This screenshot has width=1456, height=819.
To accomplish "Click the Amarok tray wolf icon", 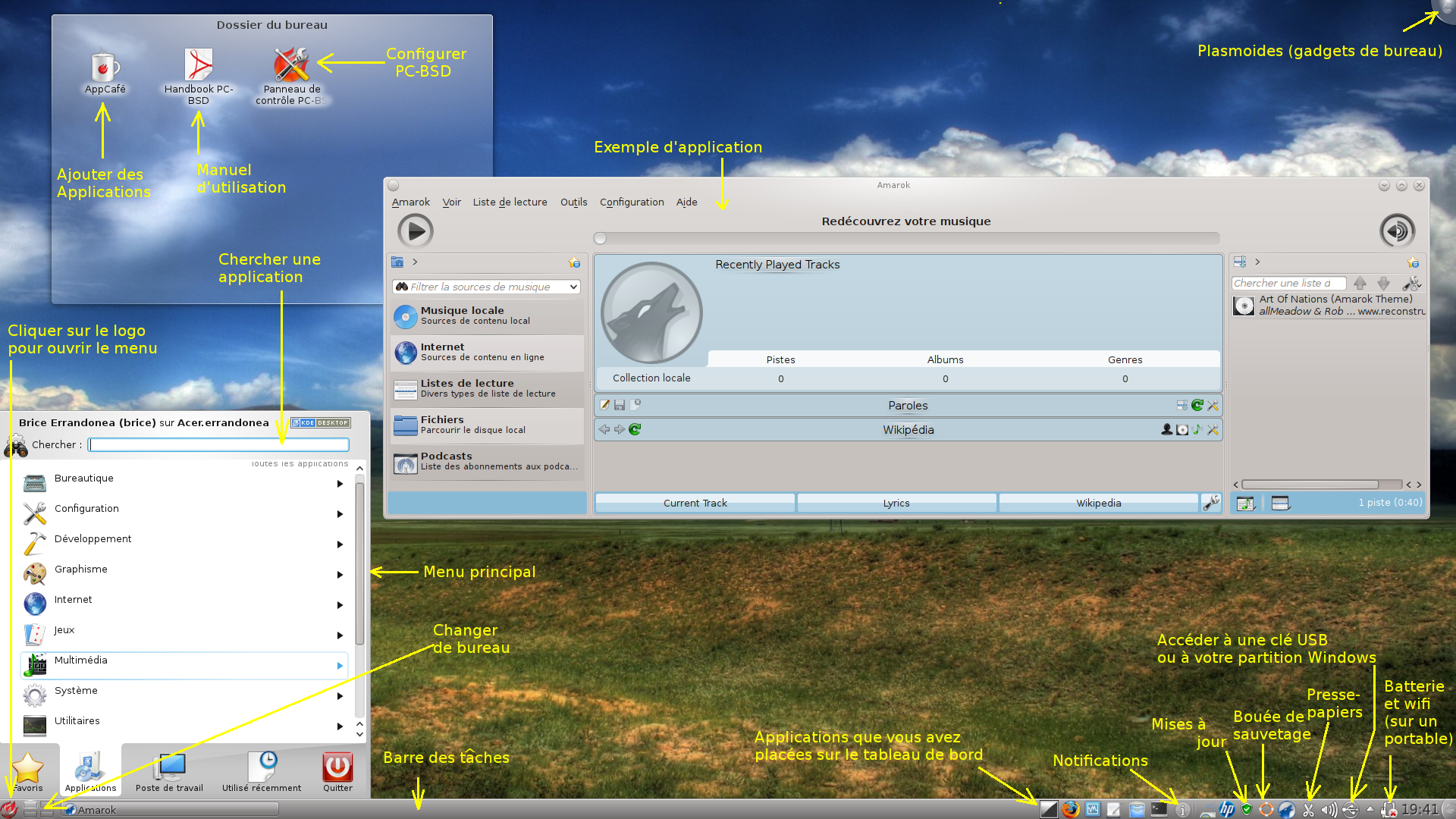I will pyautogui.click(x=1287, y=809).
